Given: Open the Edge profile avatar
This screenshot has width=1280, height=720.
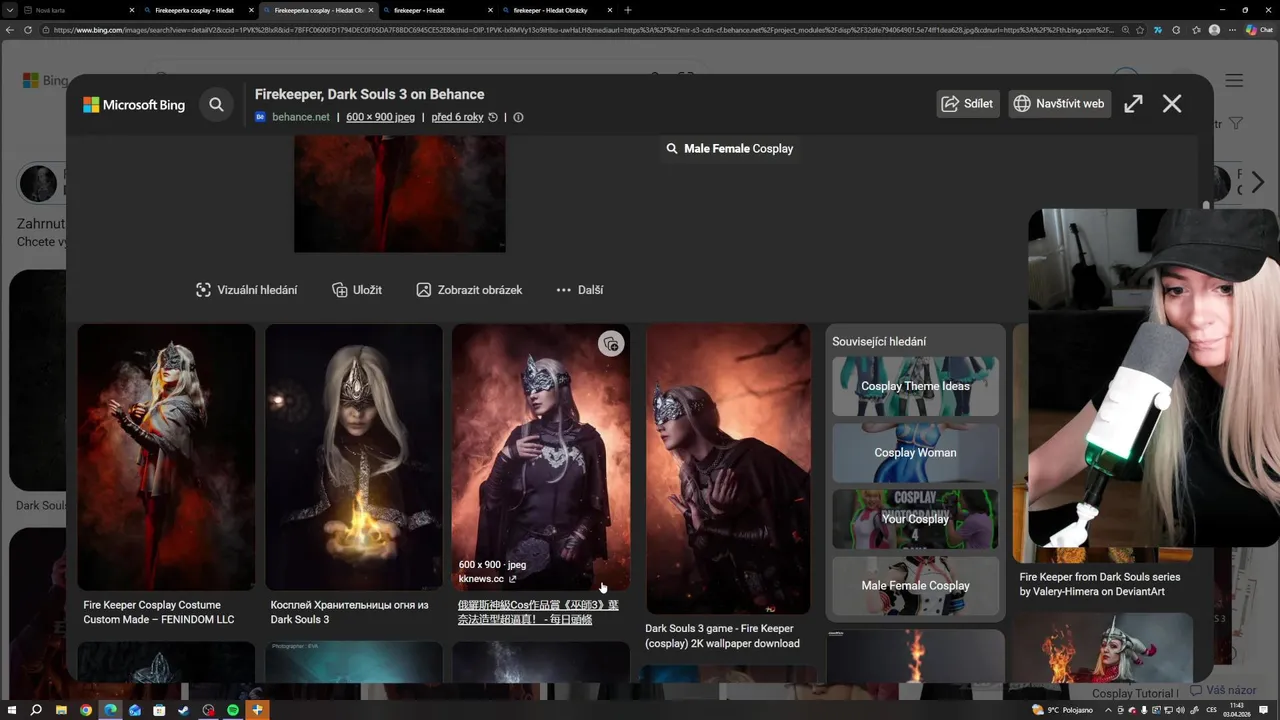Looking at the screenshot, I should pos(1214,30).
